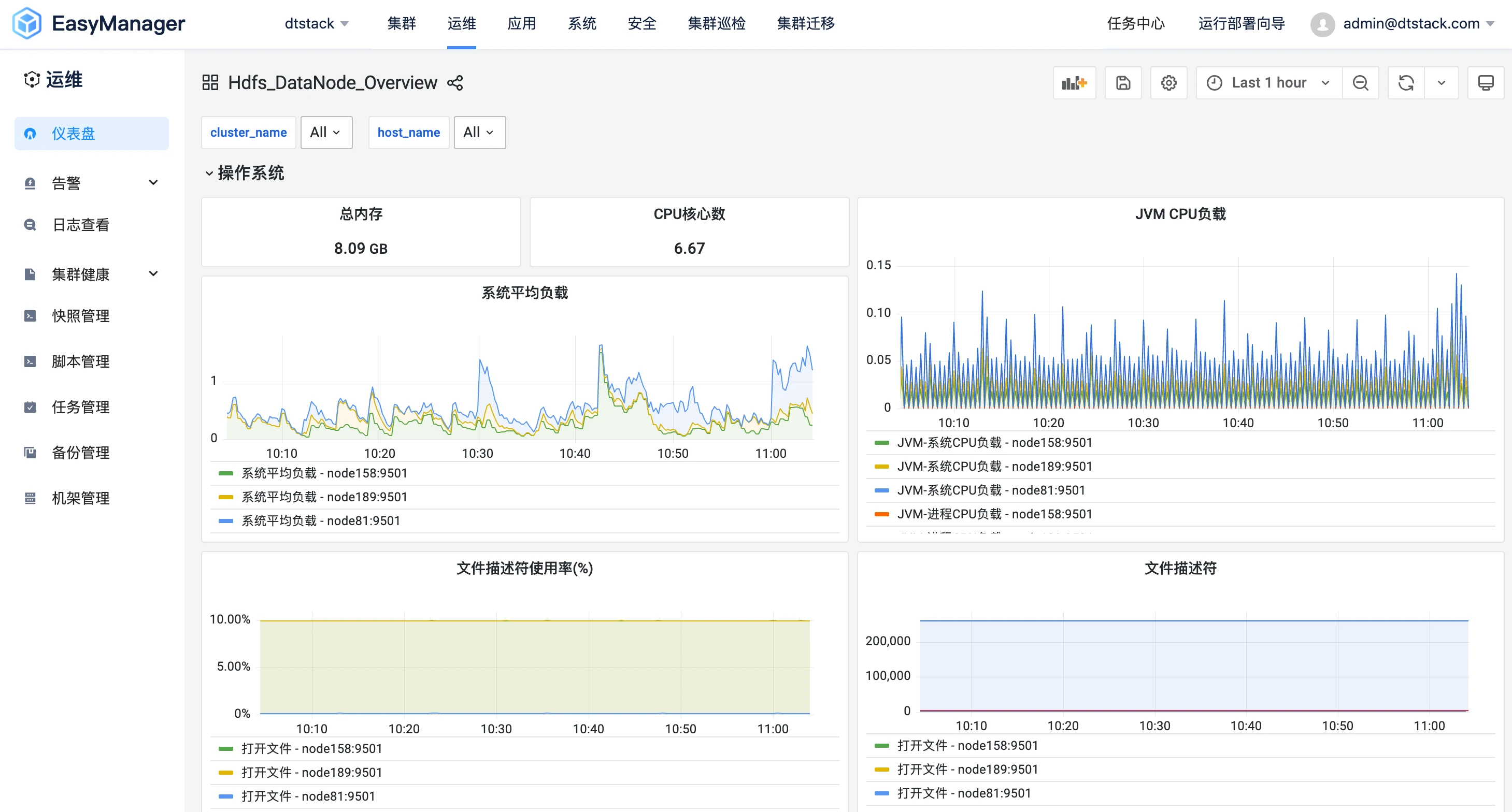
Task: Switch to the 应用 top tab
Action: point(522,24)
